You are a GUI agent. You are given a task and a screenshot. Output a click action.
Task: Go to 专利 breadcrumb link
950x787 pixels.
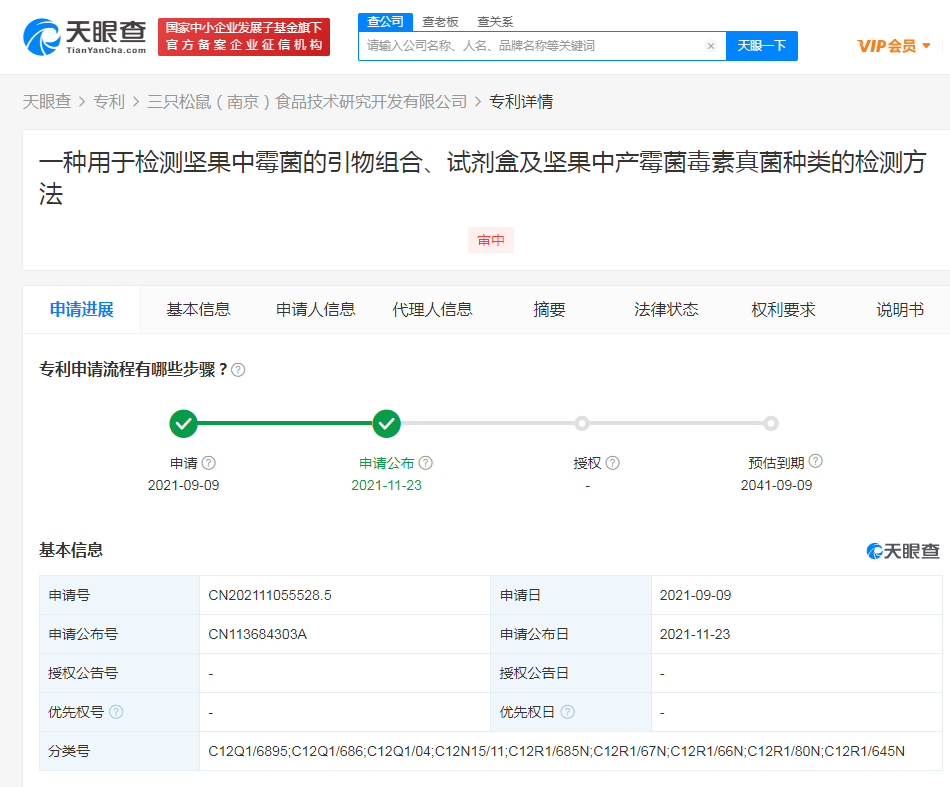coord(109,101)
